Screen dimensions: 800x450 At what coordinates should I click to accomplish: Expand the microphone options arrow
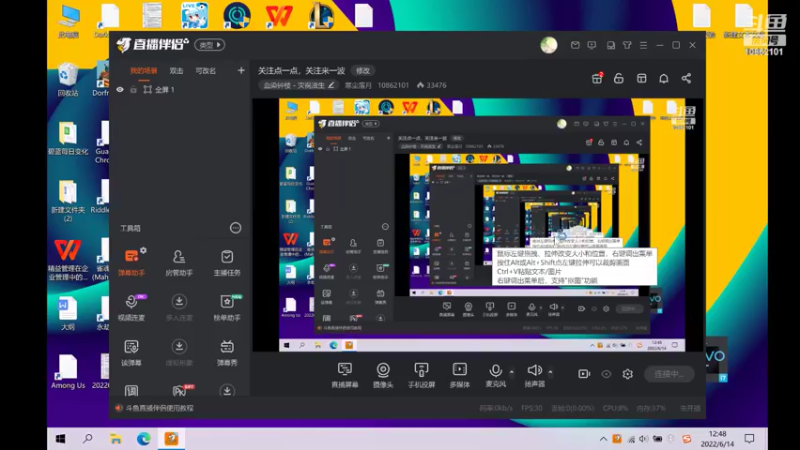coord(512,371)
